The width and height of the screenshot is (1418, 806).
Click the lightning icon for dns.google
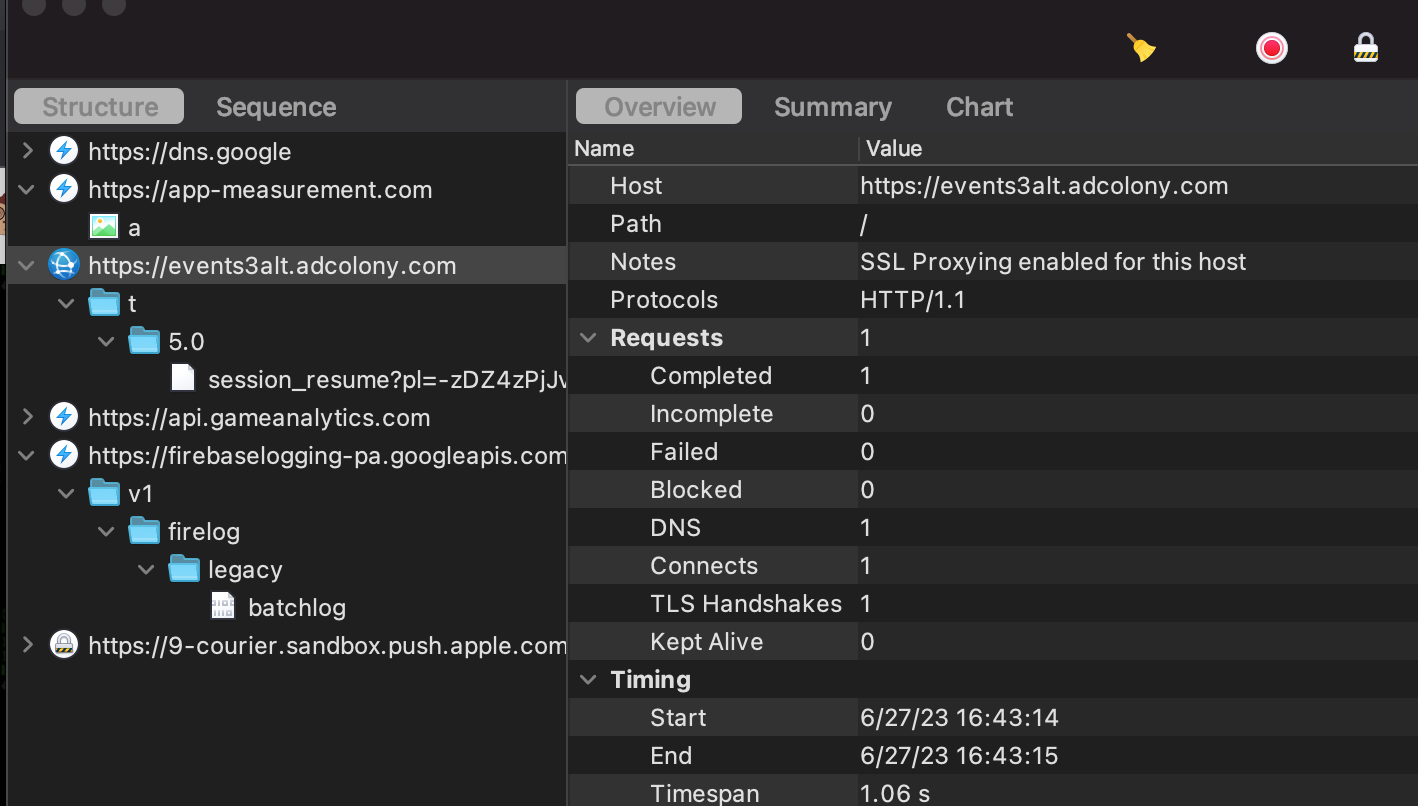64,151
